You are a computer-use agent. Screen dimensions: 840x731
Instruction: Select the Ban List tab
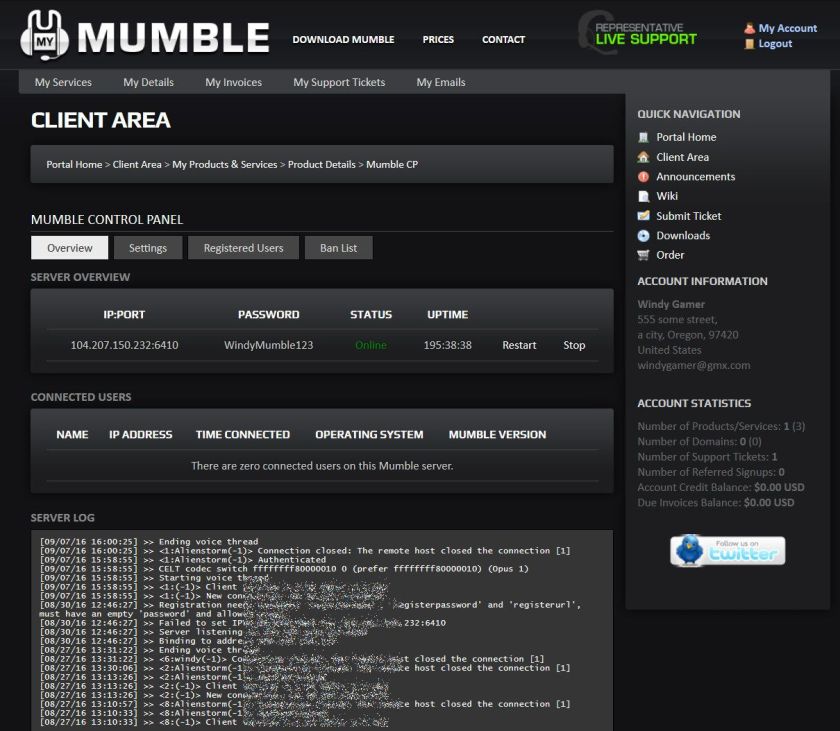(338, 248)
